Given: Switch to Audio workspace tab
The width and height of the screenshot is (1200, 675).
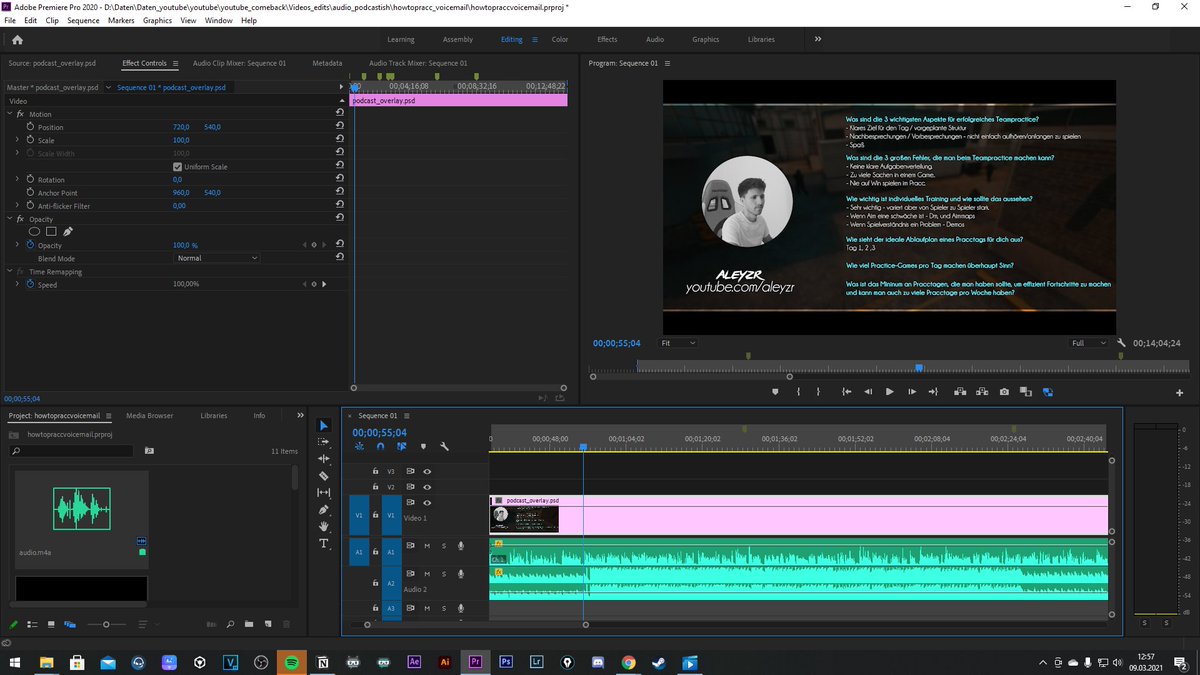Looking at the screenshot, I should tap(655, 39).
